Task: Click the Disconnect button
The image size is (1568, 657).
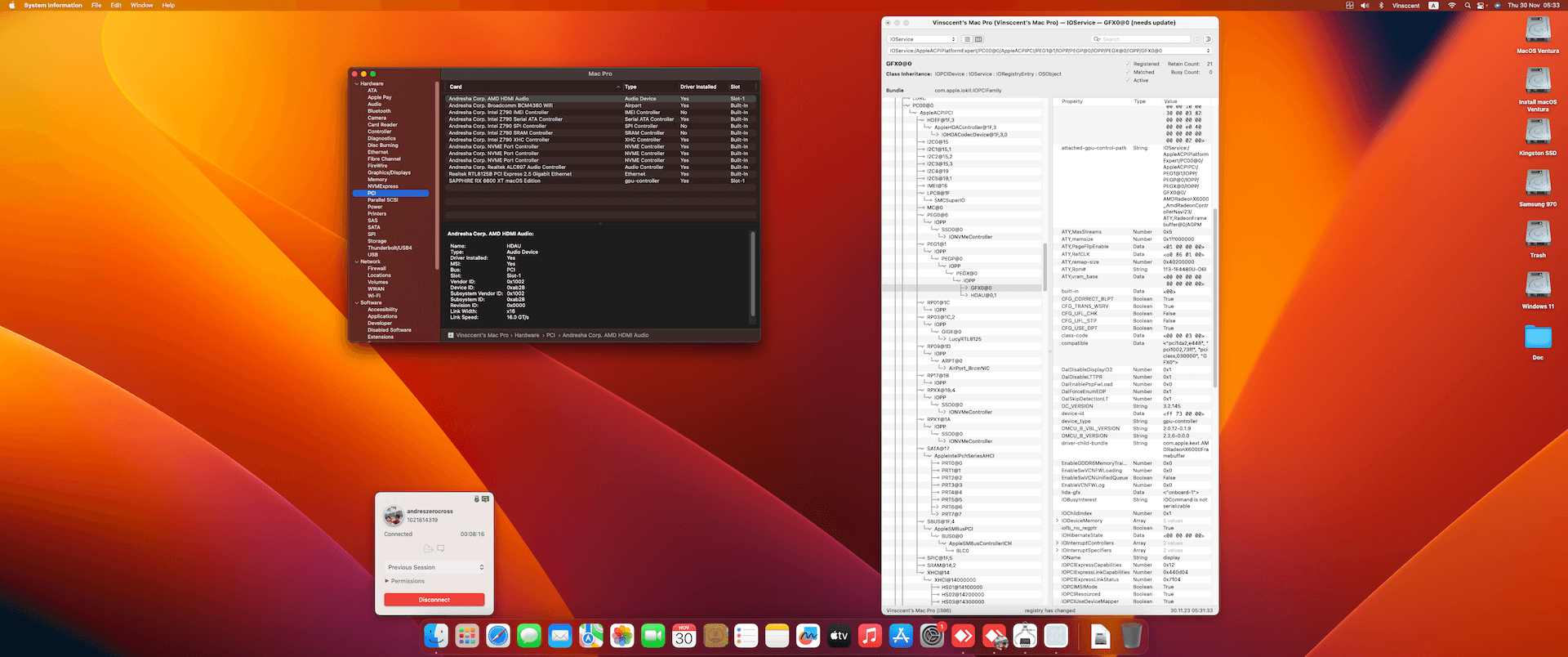Action: pyautogui.click(x=434, y=600)
